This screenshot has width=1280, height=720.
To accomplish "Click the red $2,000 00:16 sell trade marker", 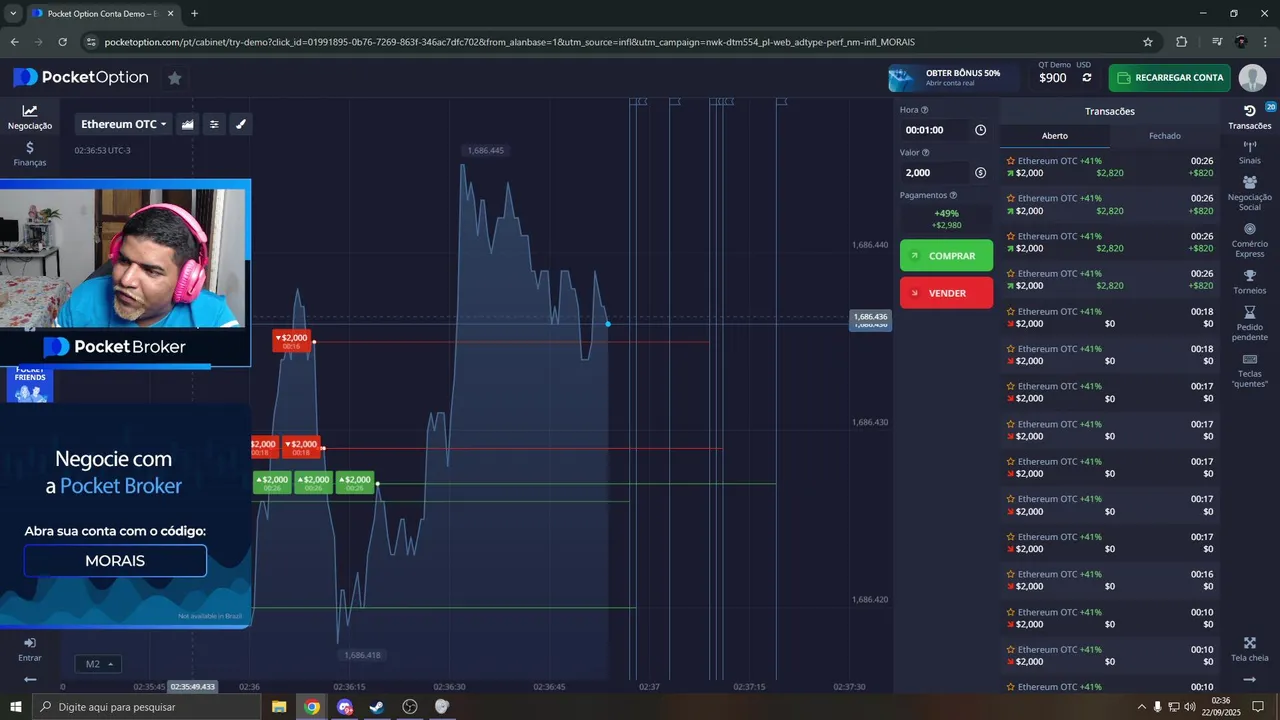I will 292,341.
